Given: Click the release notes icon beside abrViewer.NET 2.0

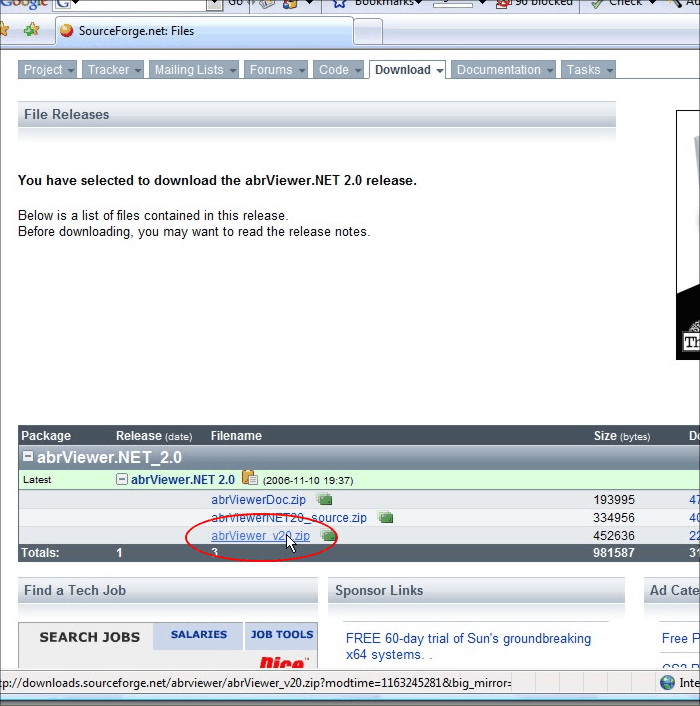Looking at the screenshot, I should tap(249, 478).
